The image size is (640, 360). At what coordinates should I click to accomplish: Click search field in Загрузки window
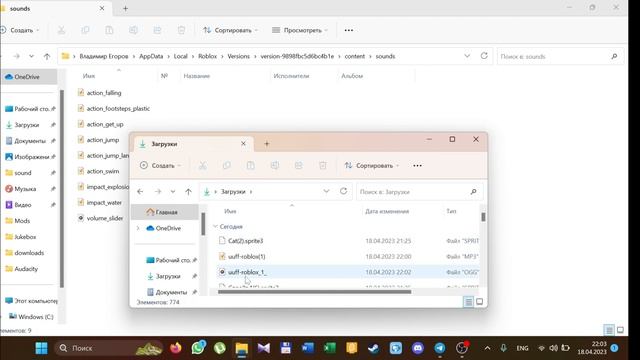click(x=420, y=191)
